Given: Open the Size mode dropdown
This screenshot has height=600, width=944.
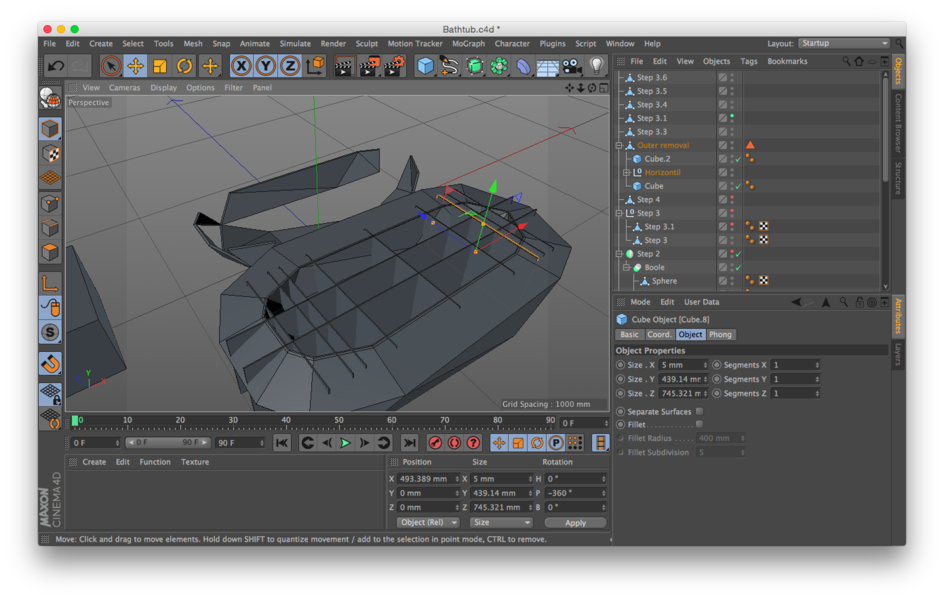Looking at the screenshot, I should tap(501, 522).
